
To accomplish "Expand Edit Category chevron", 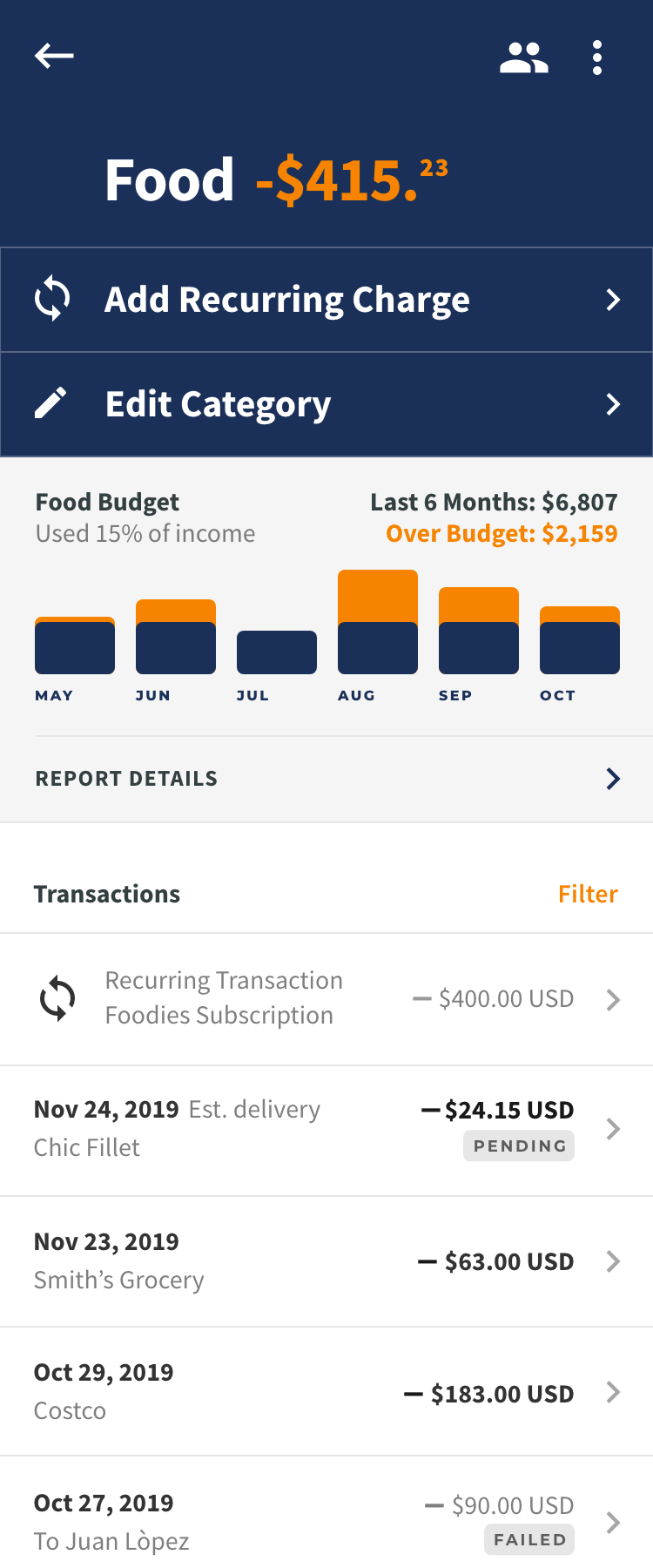I will point(613,404).
